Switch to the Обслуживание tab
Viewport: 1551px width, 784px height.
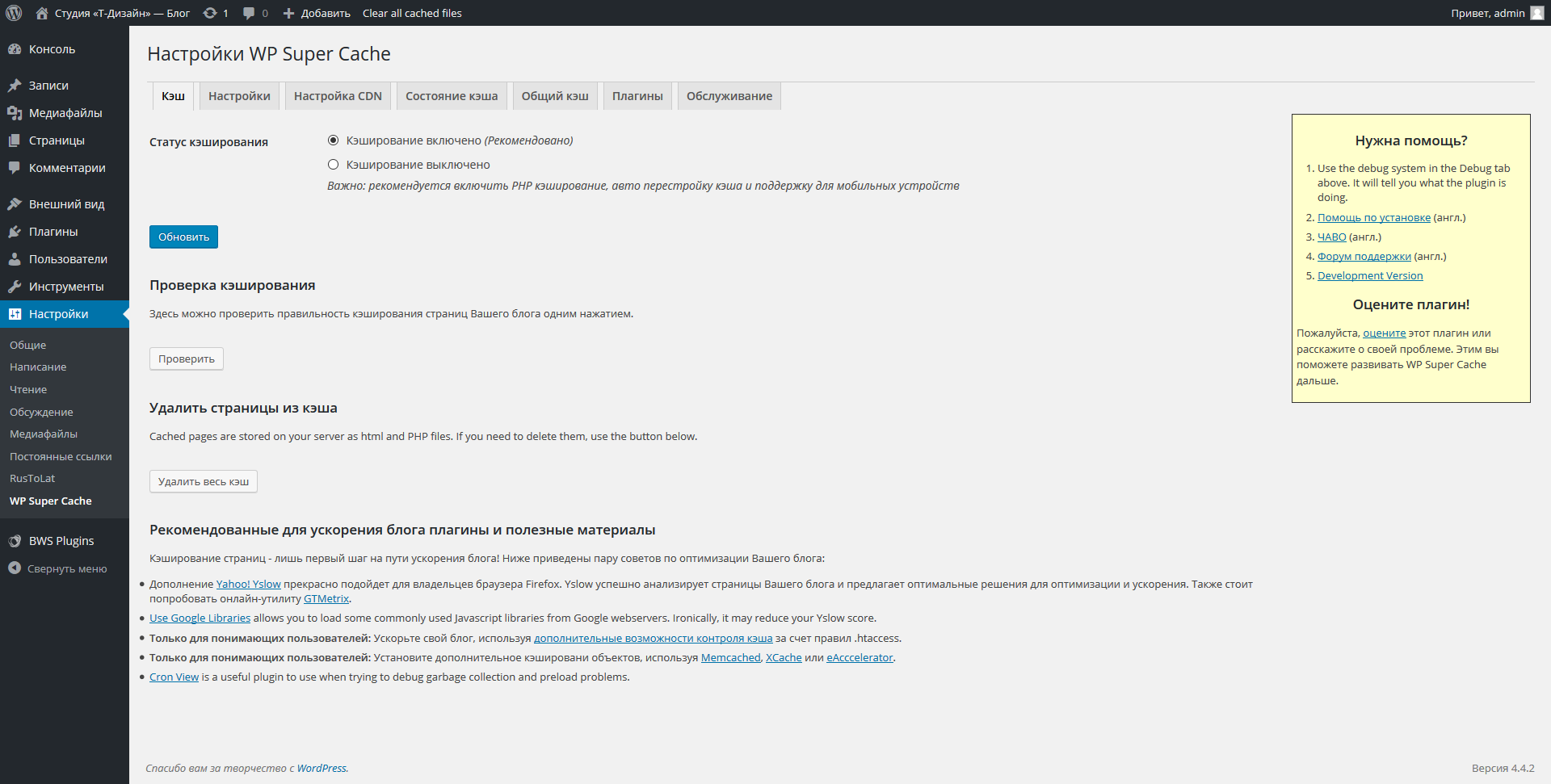tap(729, 96)
